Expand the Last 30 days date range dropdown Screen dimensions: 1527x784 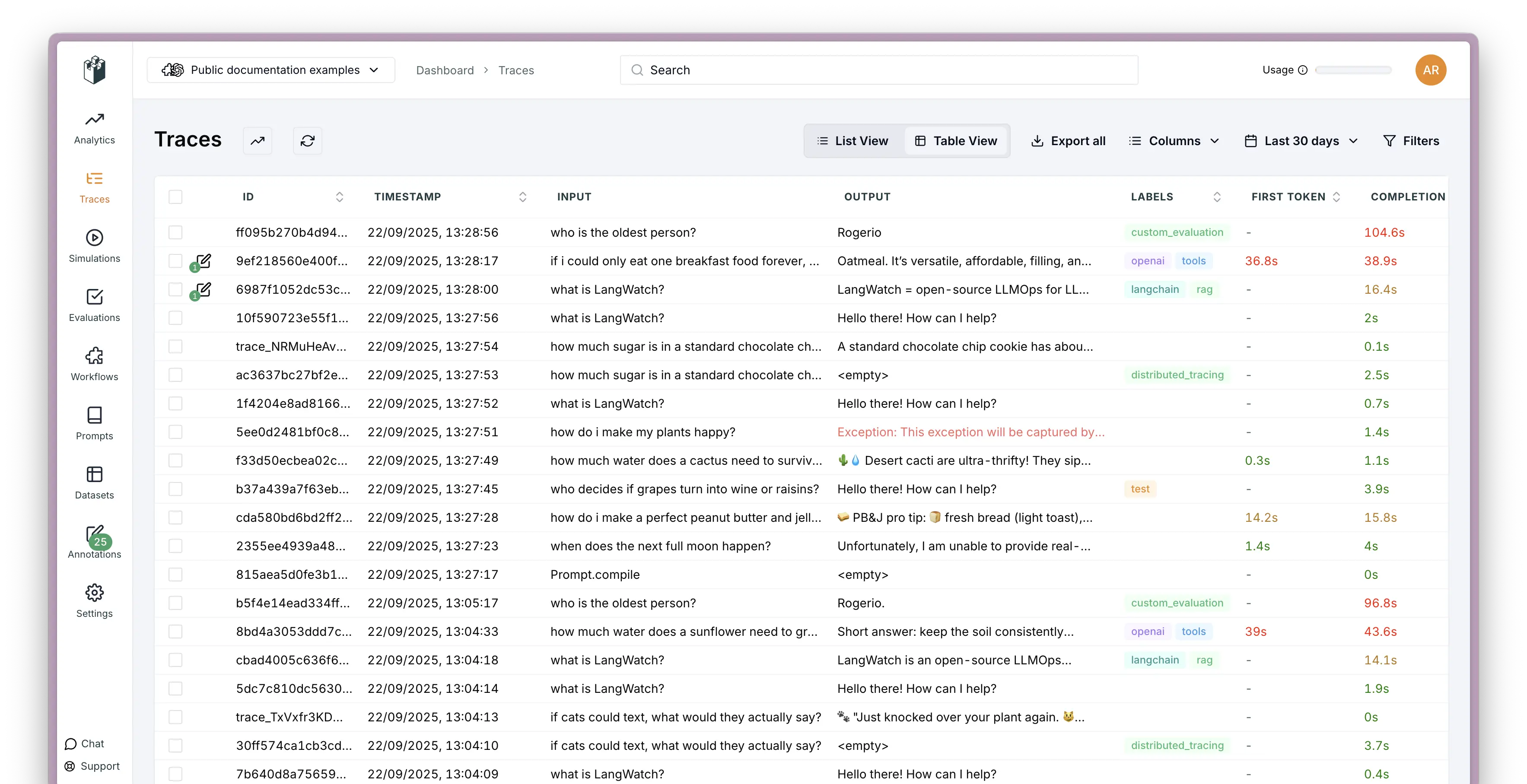[x=1301, y=141]
